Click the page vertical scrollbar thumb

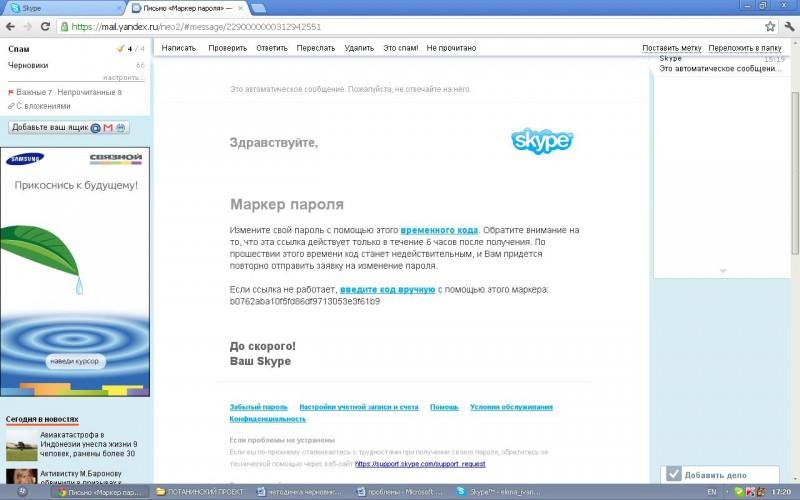pyautogui.click(x=795, y=173)
